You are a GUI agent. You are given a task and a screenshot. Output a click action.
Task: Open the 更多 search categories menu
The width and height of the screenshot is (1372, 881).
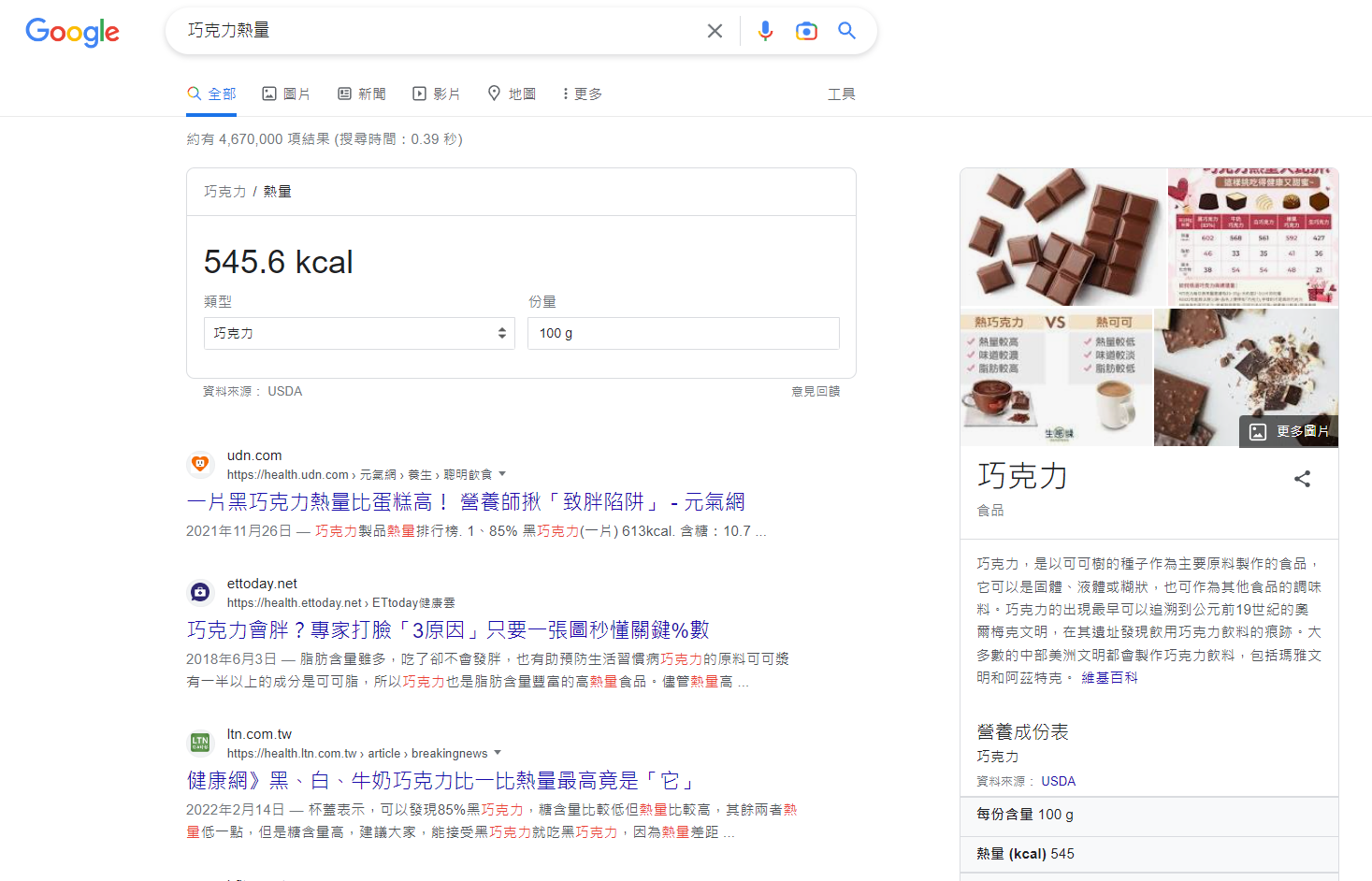tap(582, 94)
